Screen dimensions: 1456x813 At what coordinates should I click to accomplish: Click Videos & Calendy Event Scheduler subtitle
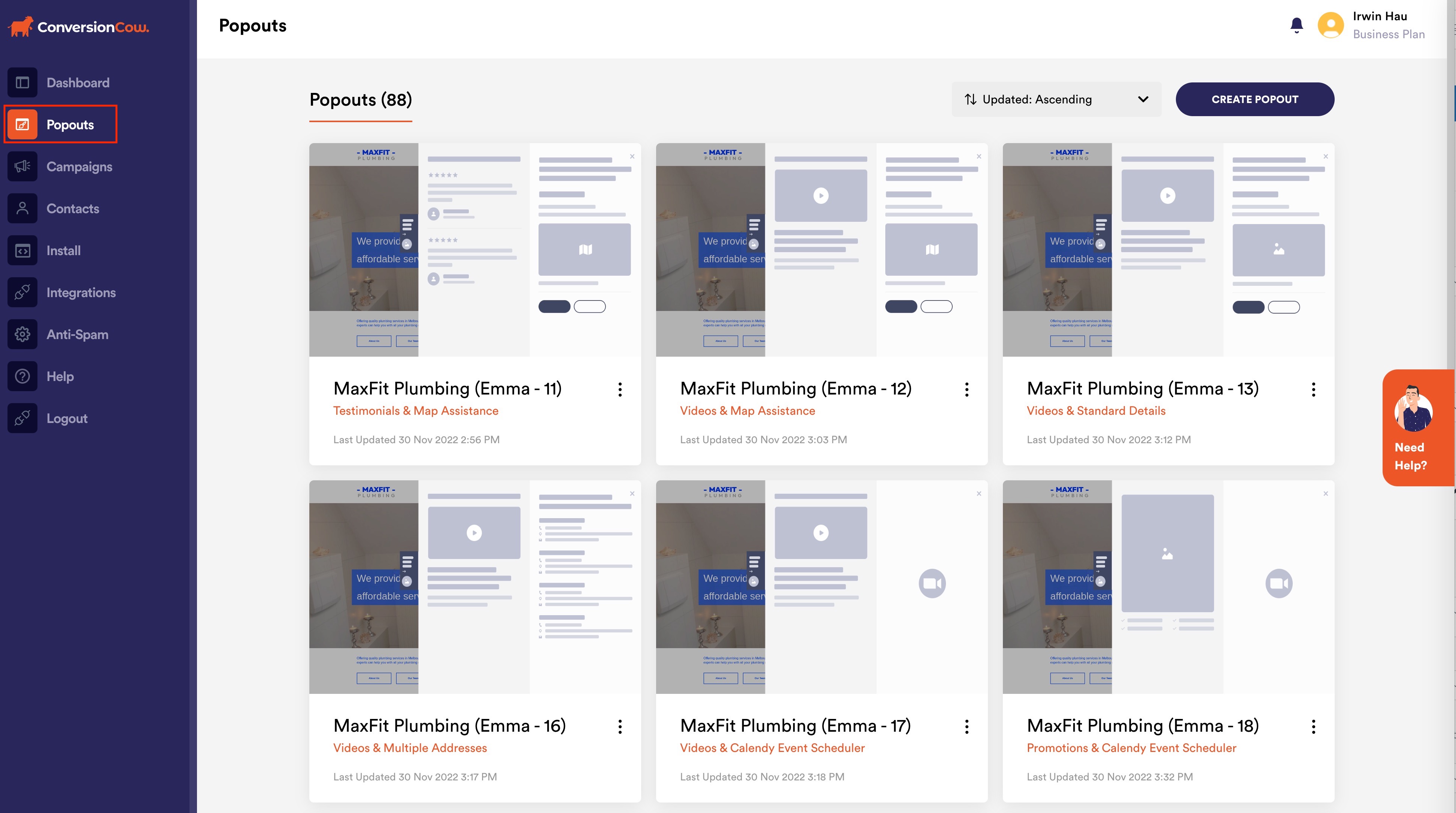click(773, 748)
